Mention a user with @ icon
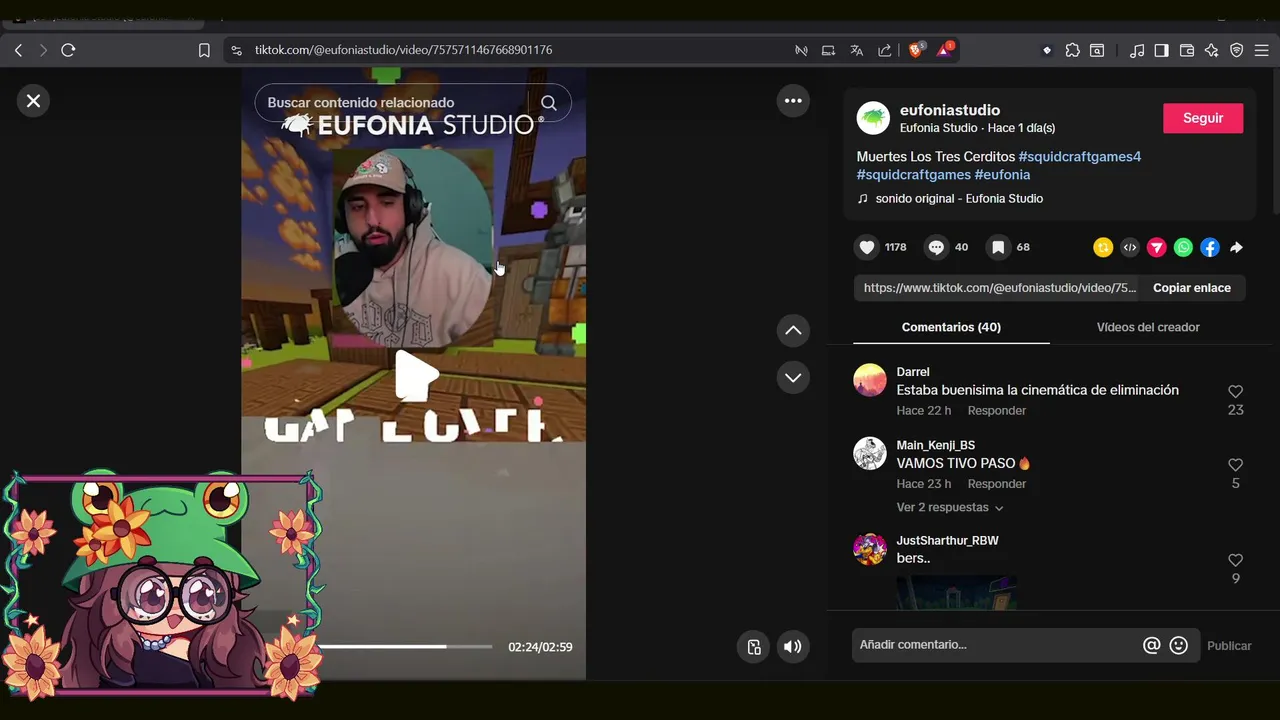 pos(1152,646)
